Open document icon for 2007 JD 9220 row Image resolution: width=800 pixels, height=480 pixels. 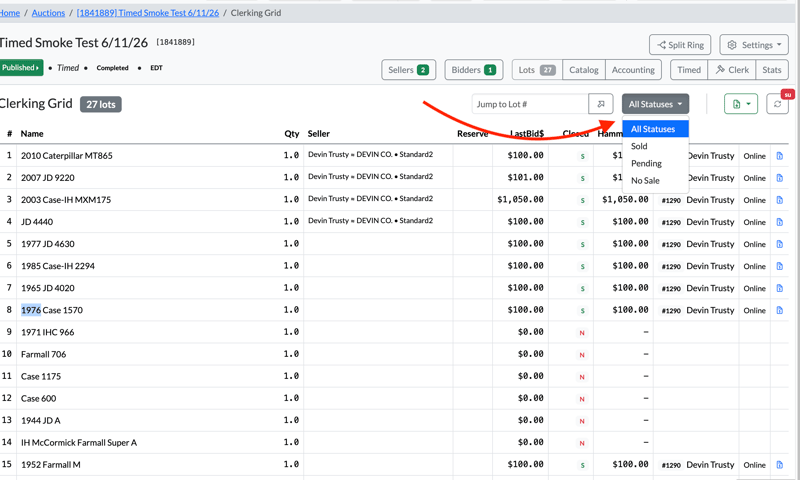click(780, 178)
